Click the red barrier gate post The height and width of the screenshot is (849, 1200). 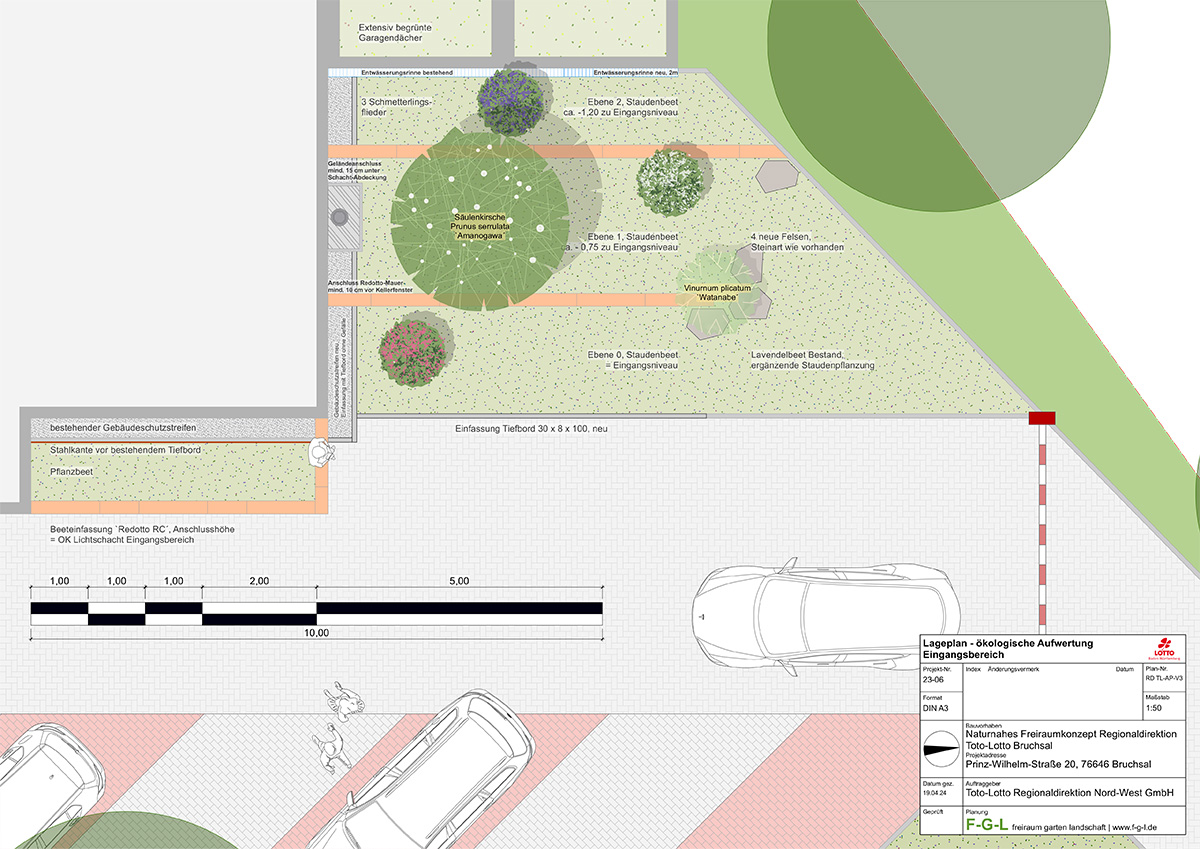point(1043,417)
